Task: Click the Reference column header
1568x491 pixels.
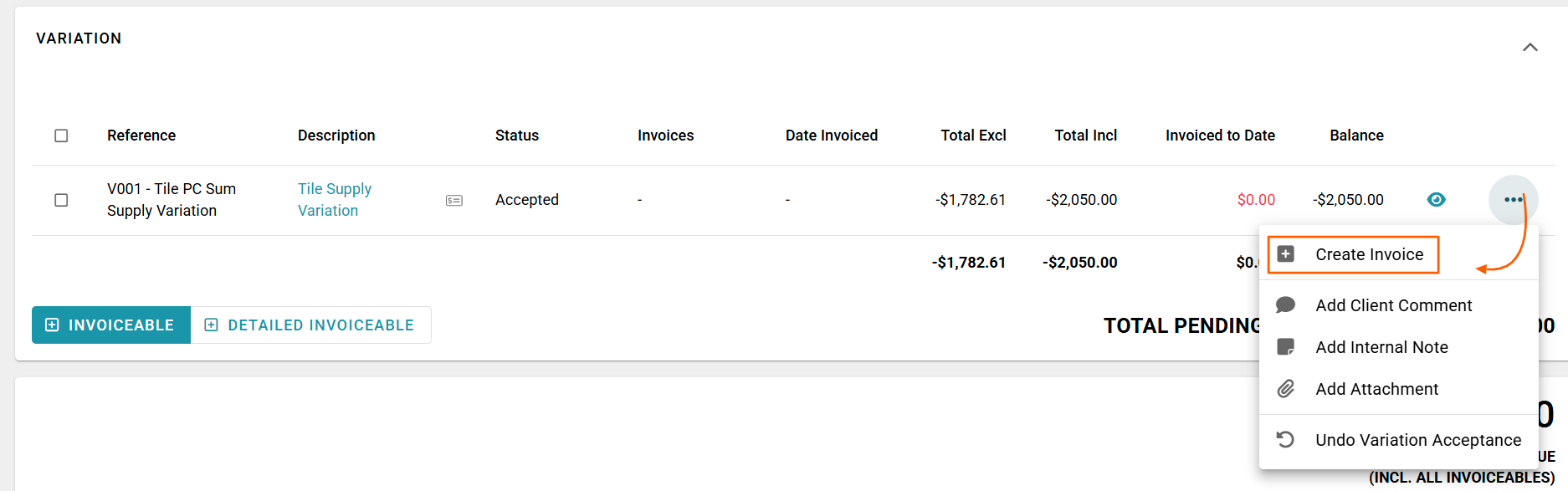Action: (x=141, y=136)
